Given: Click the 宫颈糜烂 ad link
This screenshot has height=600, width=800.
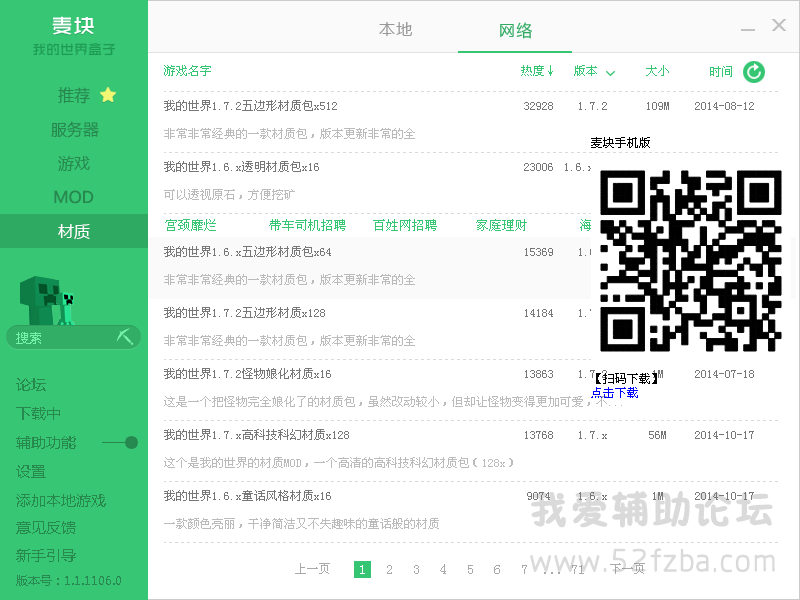Looking at the screenshot, I should point(191,225).
